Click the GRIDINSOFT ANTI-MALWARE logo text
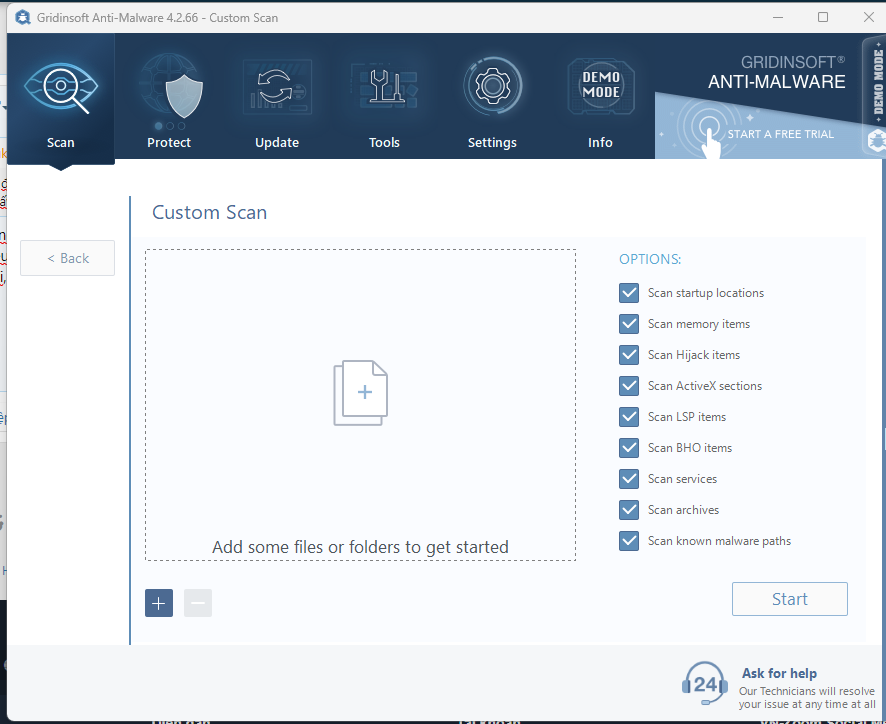 pos(777,72)
